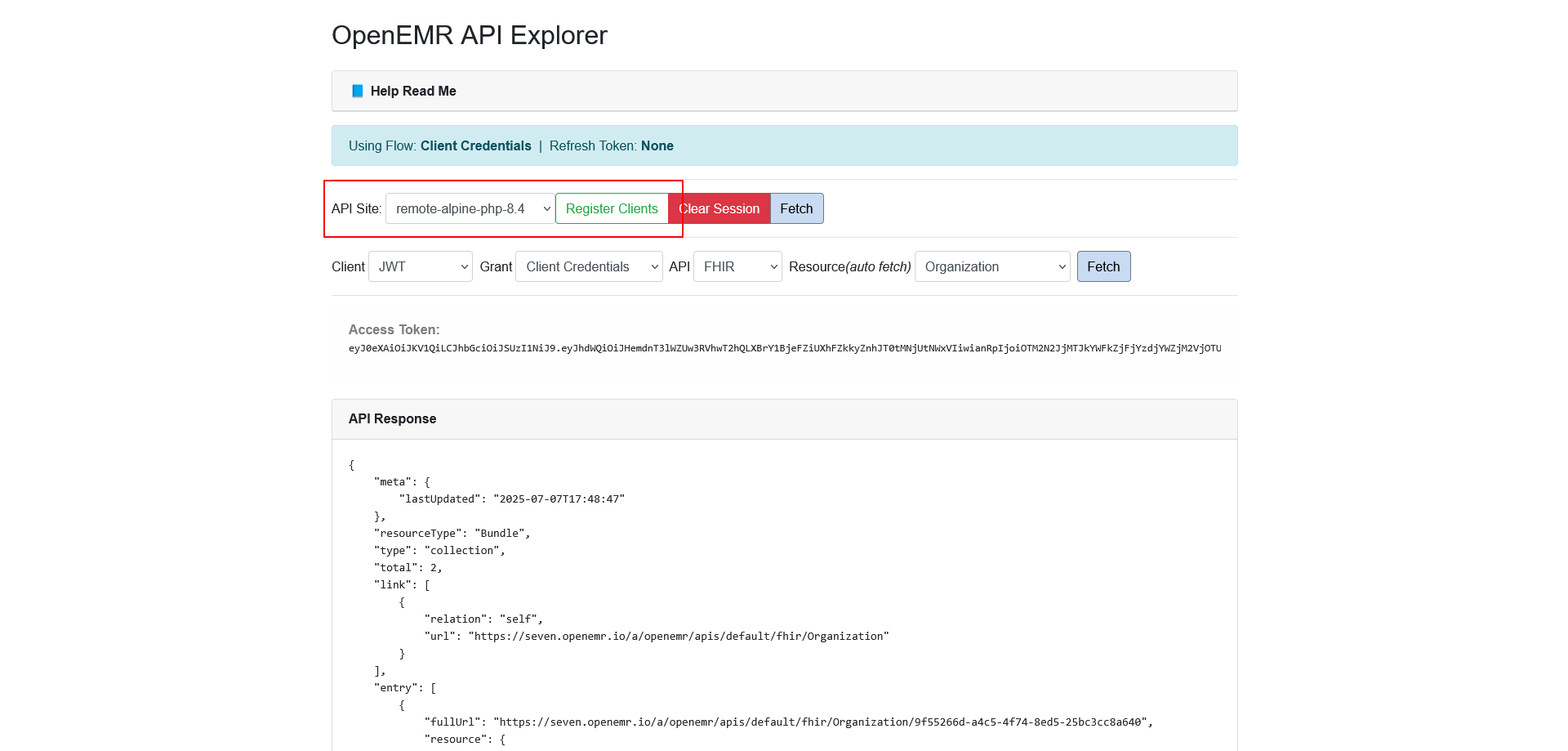Screen dimensions: 1568x751
Task: Click the relation self line
Action: (483, 619)
